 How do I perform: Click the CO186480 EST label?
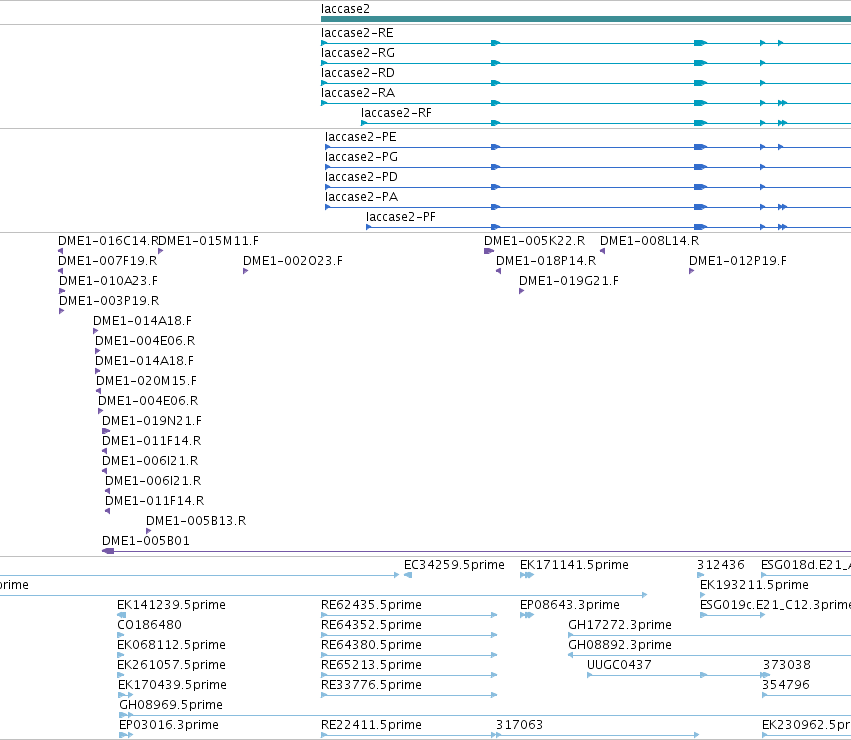149,625
